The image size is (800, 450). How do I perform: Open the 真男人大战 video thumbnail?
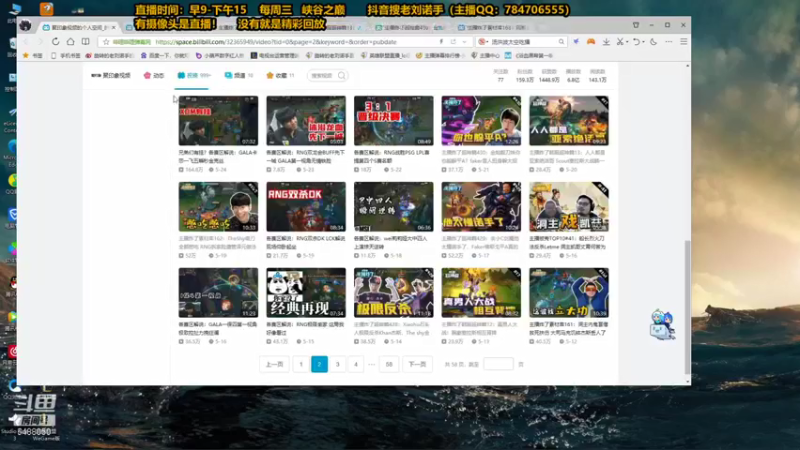481,293
